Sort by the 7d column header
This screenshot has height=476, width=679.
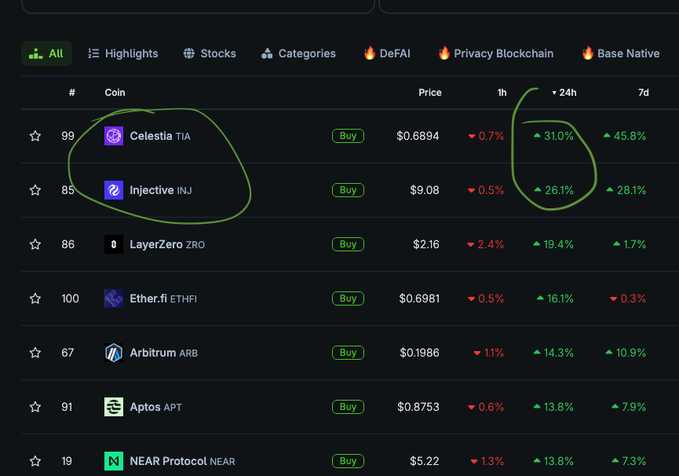(x=643, y=93)
